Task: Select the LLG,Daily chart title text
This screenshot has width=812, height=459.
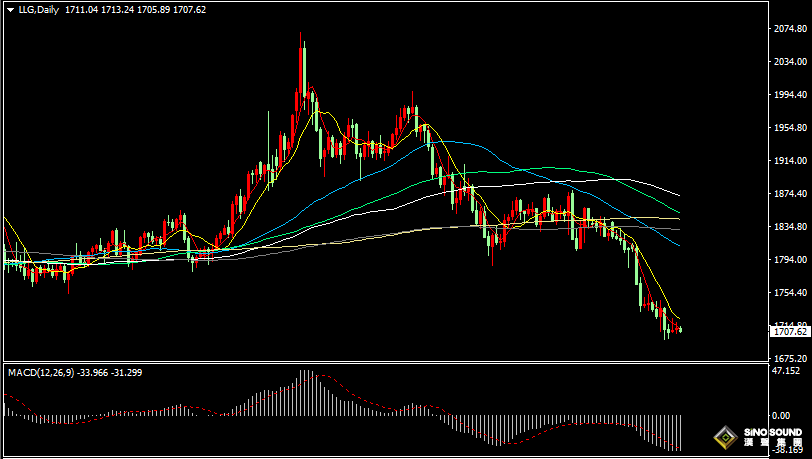Action: click(38, 10)
